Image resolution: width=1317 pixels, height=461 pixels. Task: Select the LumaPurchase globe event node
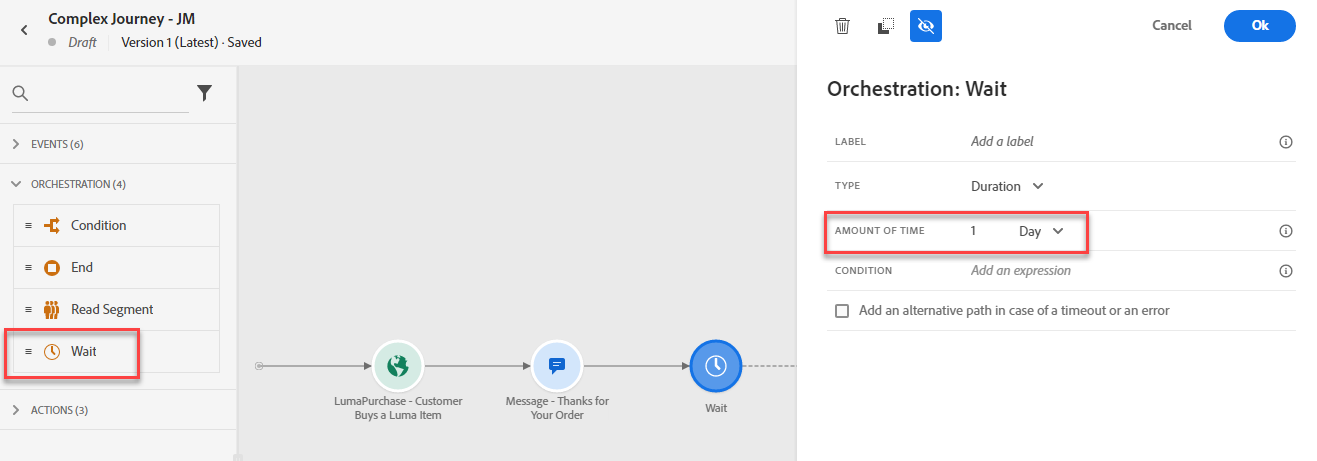398,366
